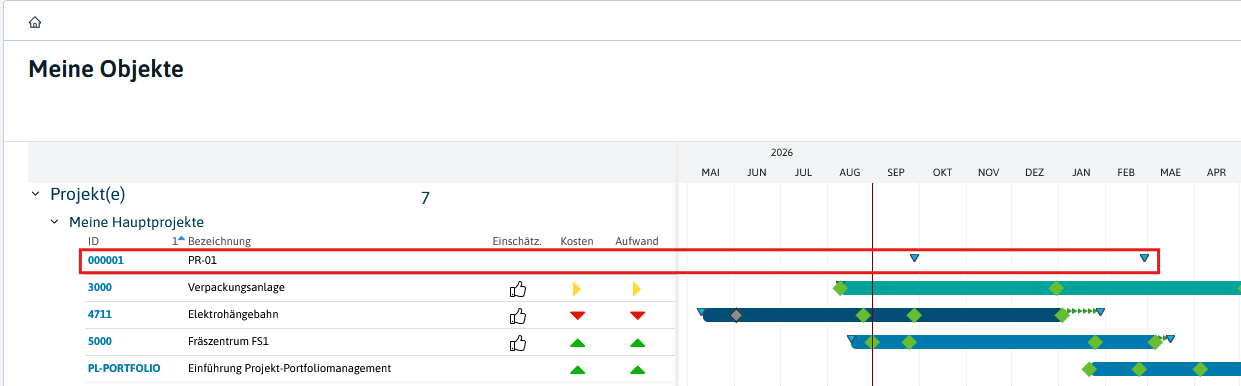Screen dimensions: 1241x386
Task: Select the PR-01 project name
Action: click(202, 260)
